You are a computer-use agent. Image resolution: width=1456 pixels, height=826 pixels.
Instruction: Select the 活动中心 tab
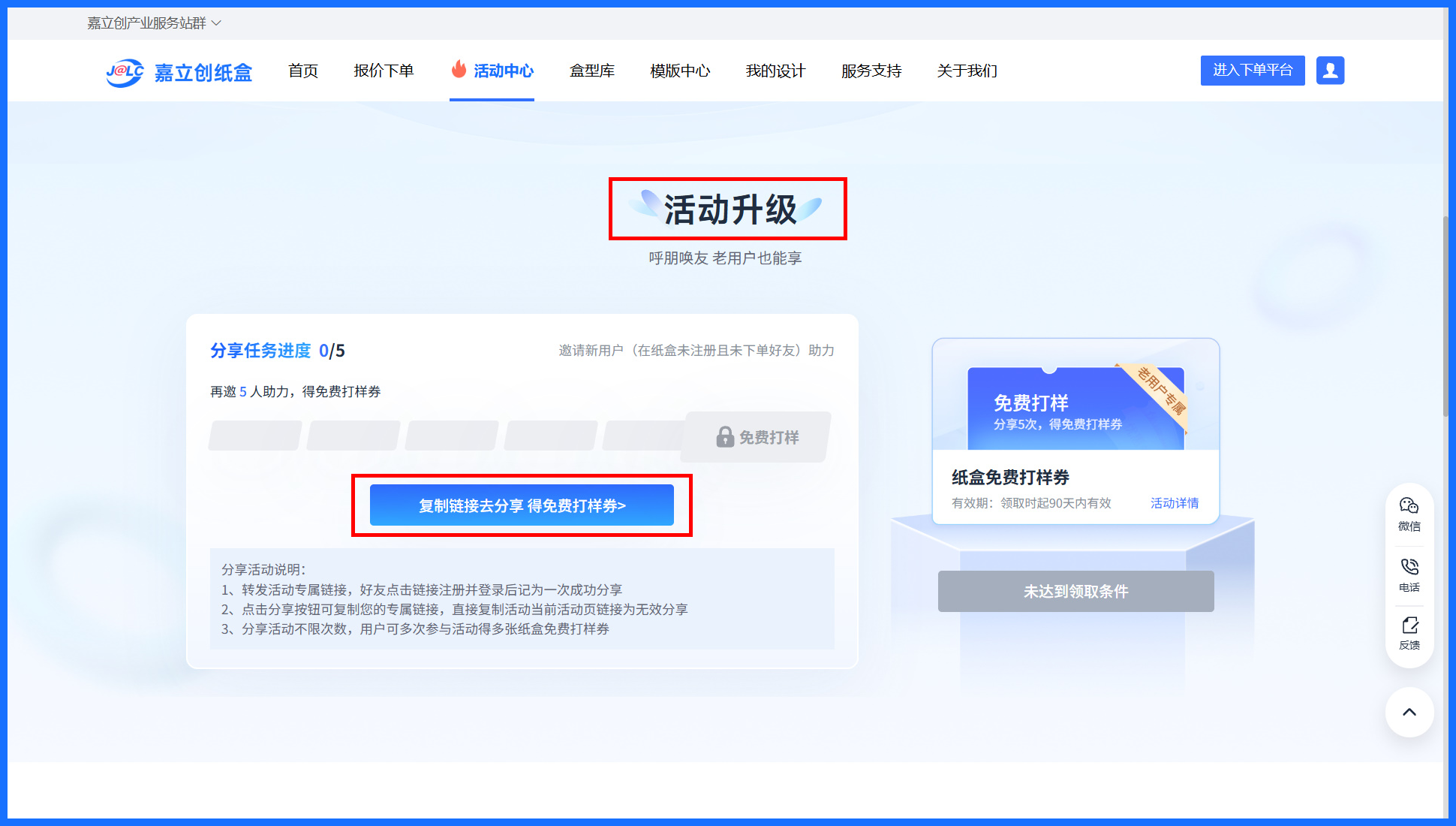click(492, 71)
